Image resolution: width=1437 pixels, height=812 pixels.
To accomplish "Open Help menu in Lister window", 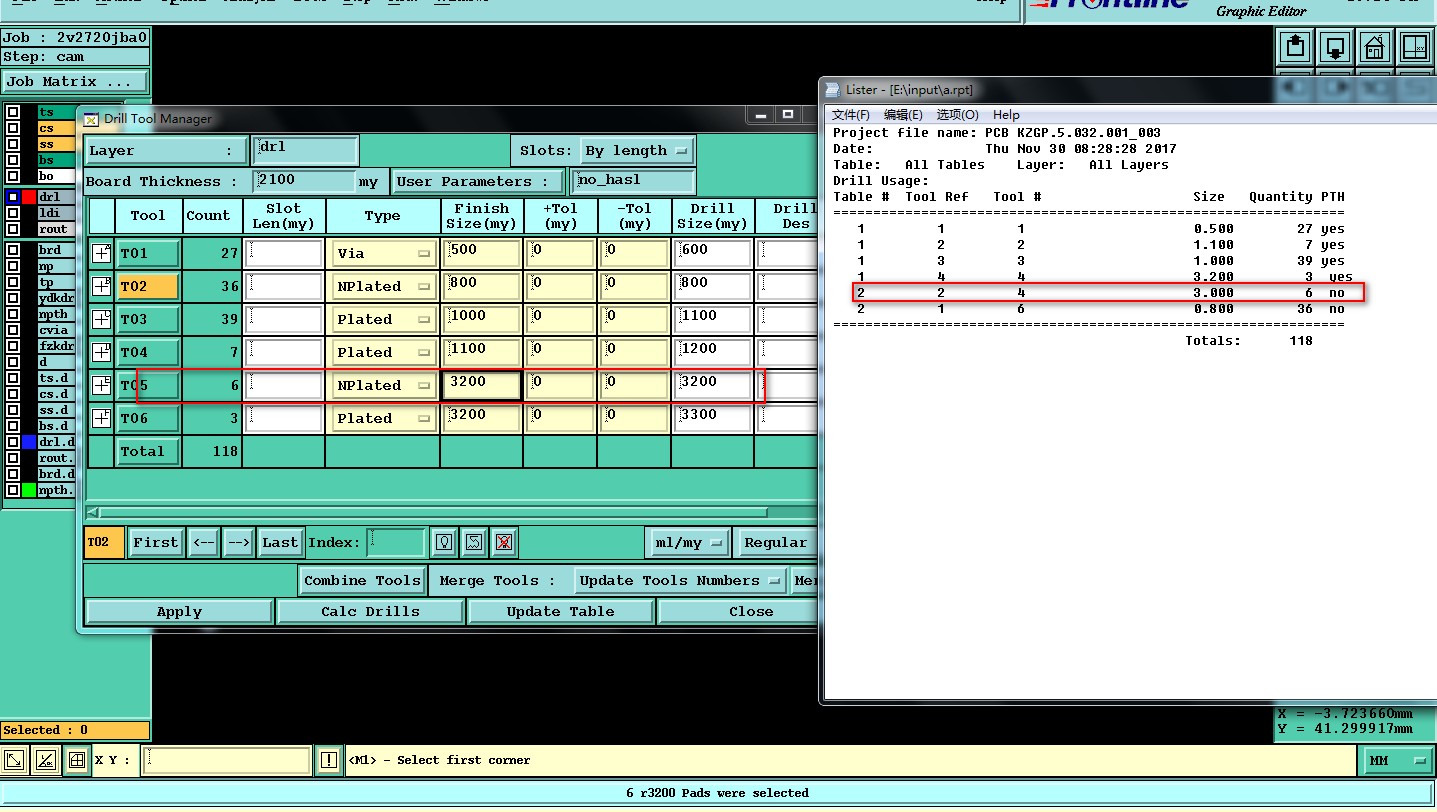I will click(1006, 115).
